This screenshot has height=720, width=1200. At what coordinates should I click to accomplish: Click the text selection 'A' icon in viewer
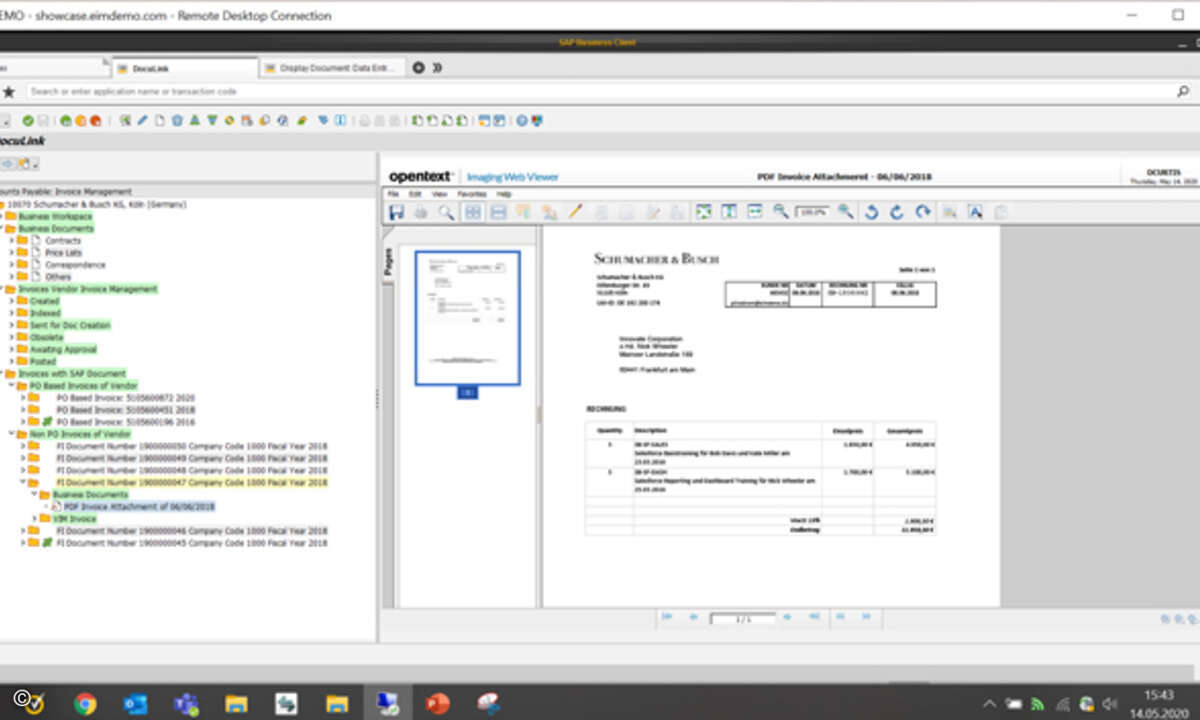tap(975, 212)
